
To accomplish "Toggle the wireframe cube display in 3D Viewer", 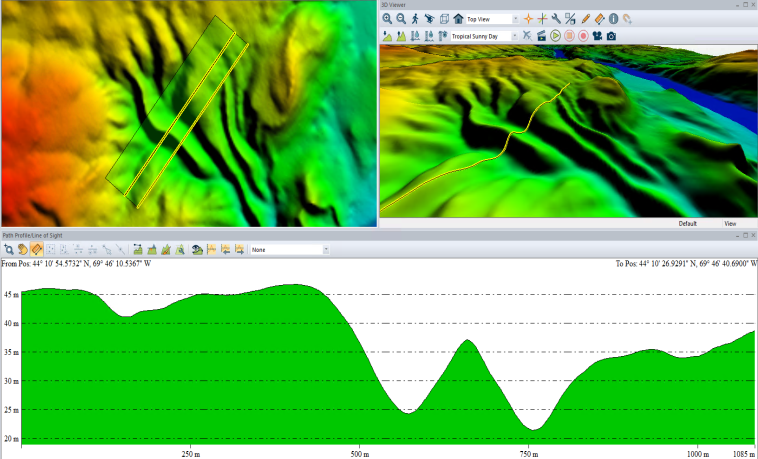I will click(x=443, y=18).
